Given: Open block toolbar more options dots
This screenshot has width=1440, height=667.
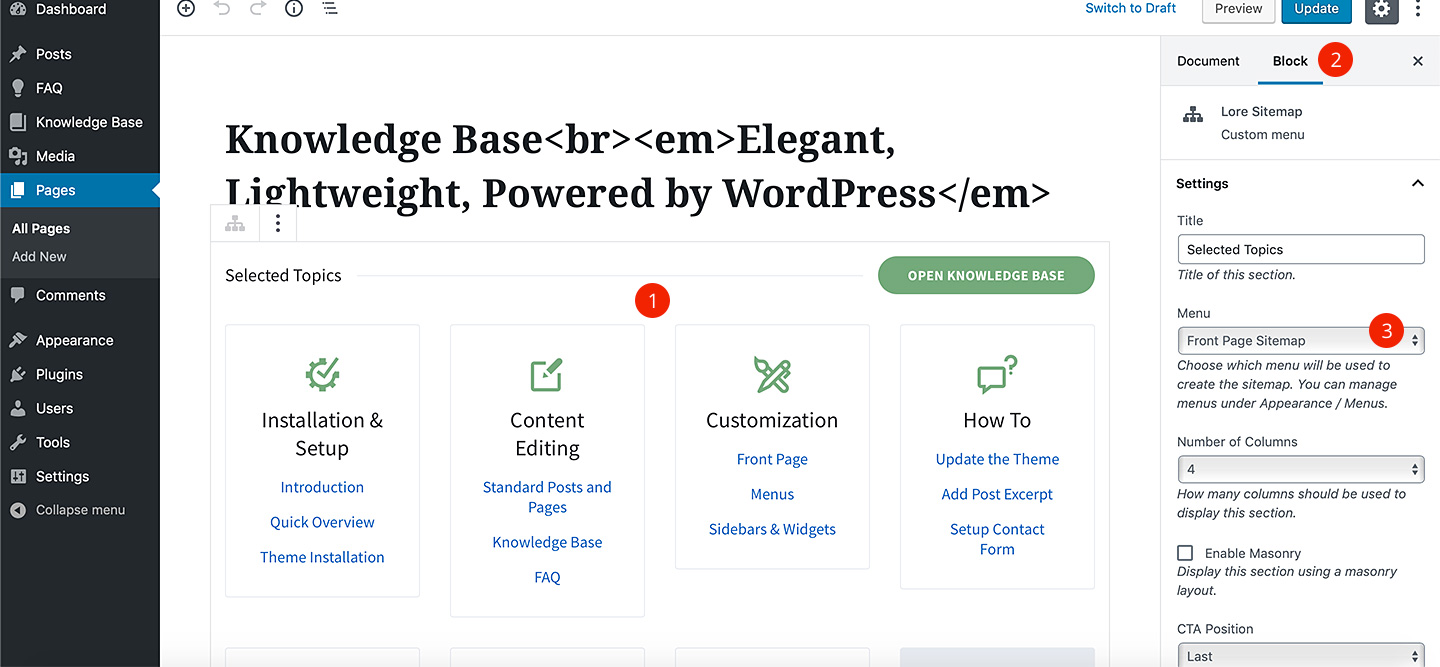Looking at the screenshot, I should point(278,224).
